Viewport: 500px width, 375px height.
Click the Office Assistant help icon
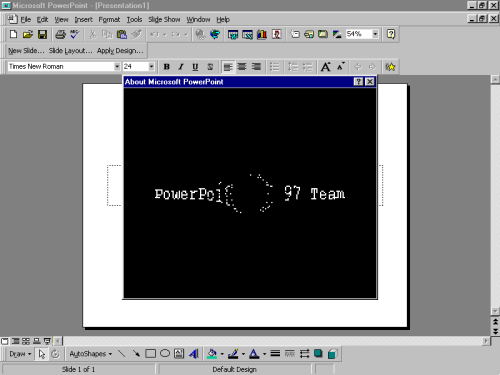[391, 34]
